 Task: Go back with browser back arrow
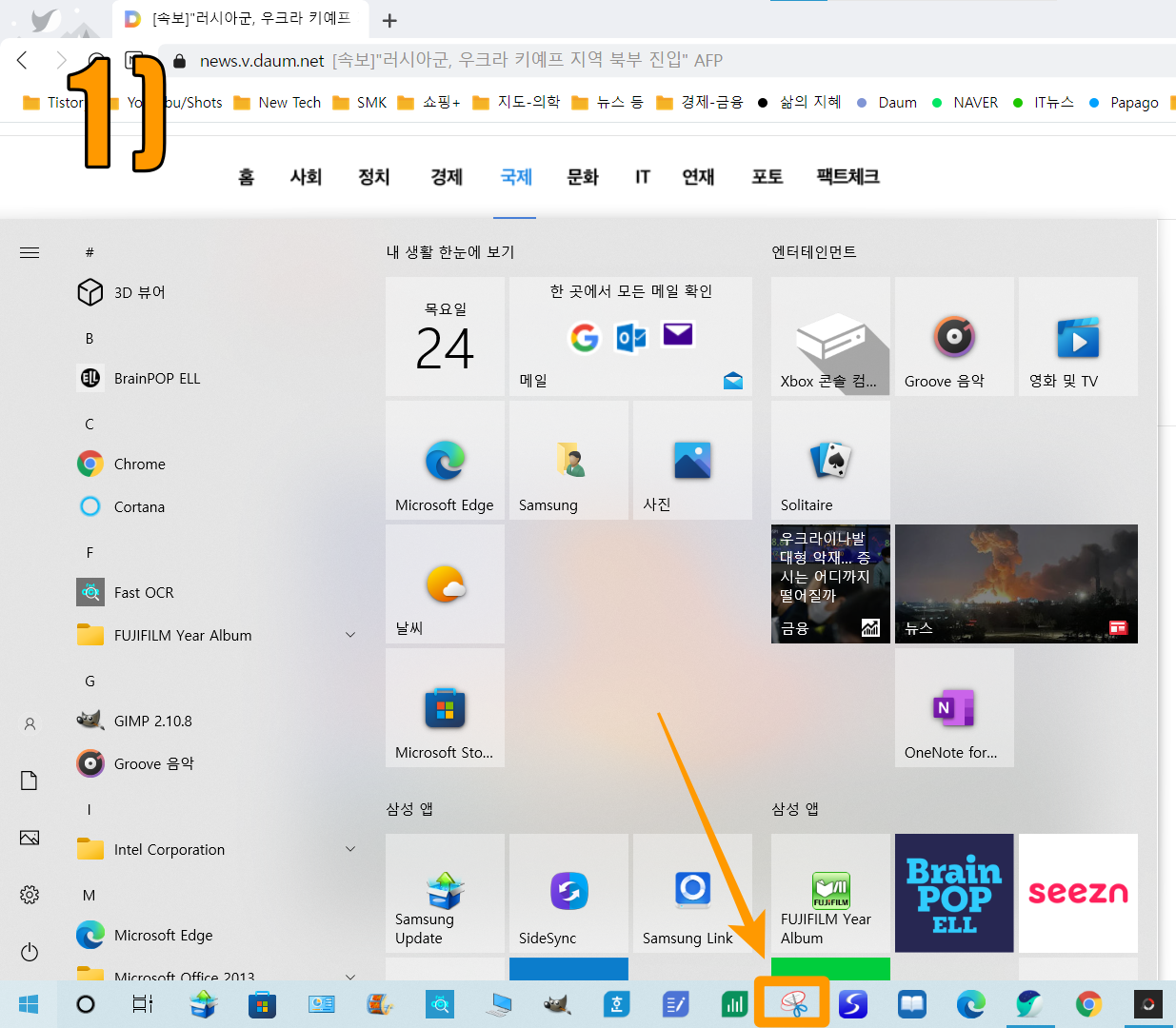click(23, 60)
